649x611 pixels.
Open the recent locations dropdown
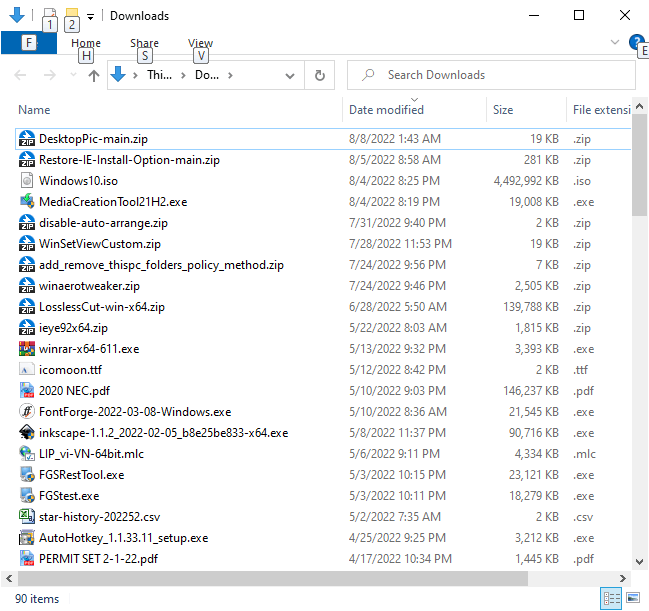point(73,75)
